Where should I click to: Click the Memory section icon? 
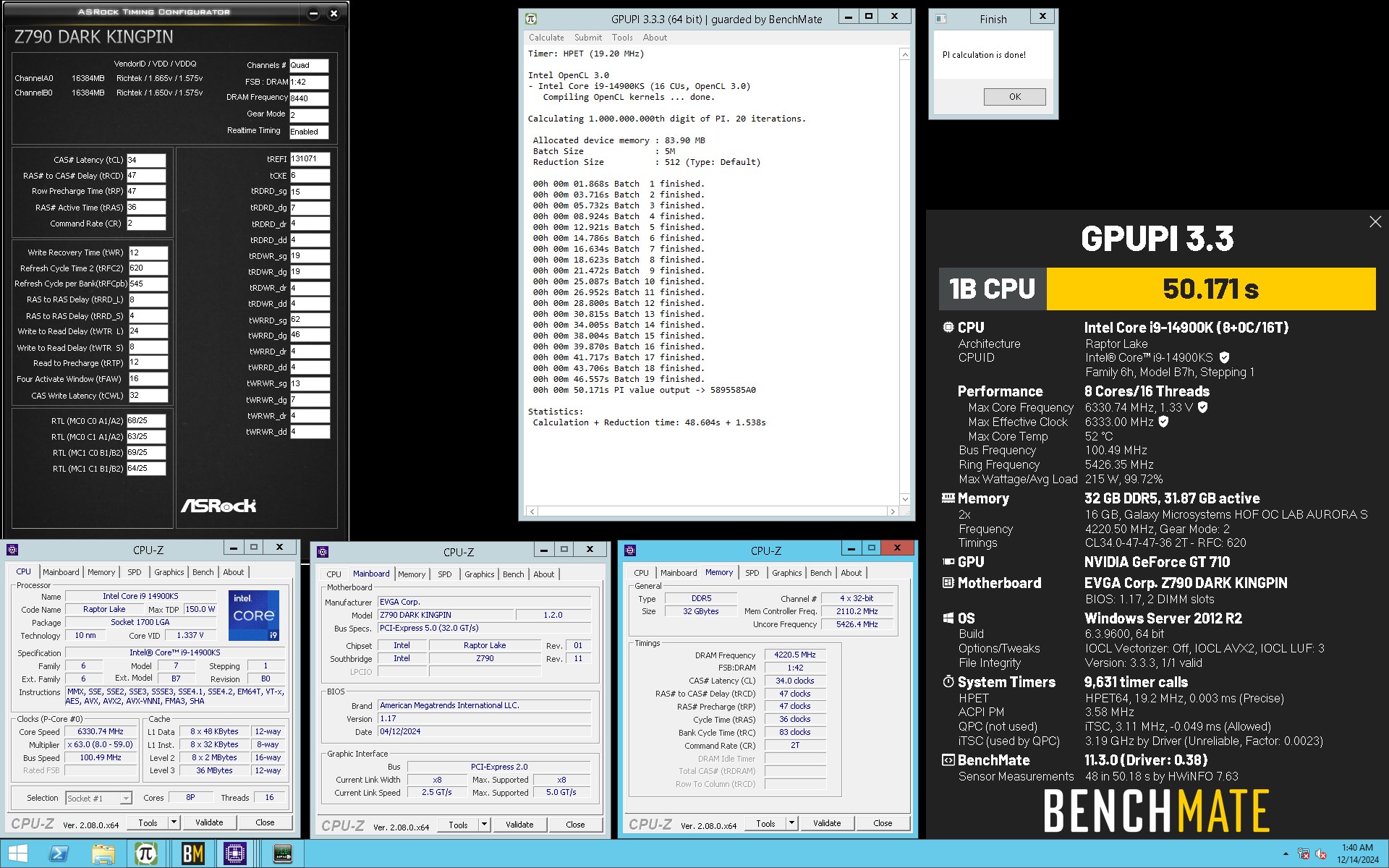pos(948,498)
